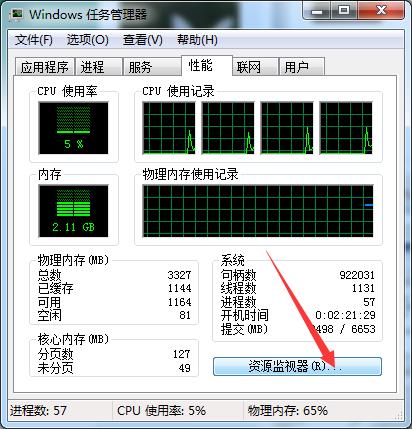Select the fourth CPU core history graph
The height and width of the screenshot is (429, 412).
click(x=346, y=128)
